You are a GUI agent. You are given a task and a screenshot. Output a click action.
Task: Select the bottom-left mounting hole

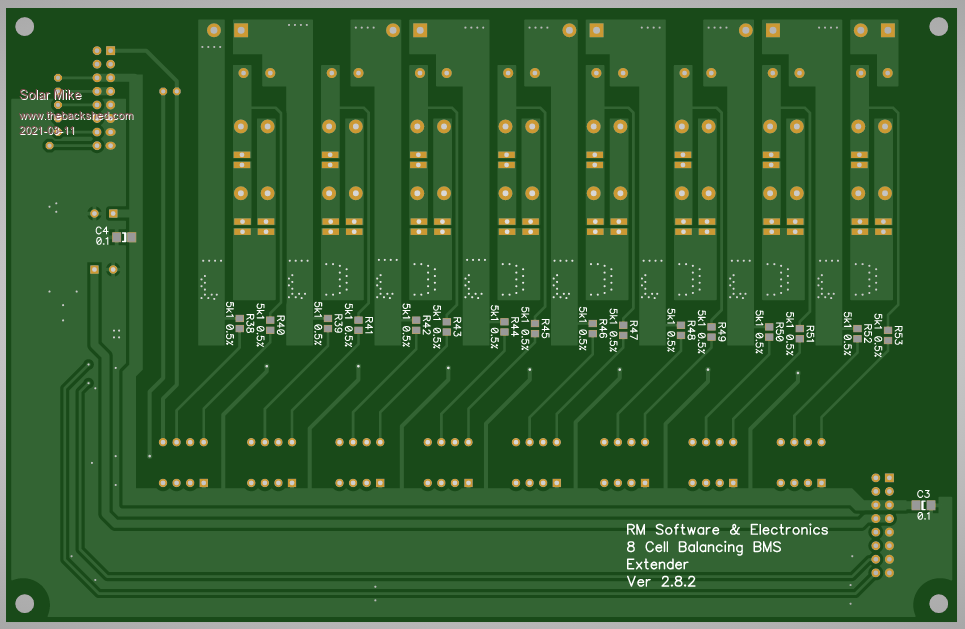[24, 603]
